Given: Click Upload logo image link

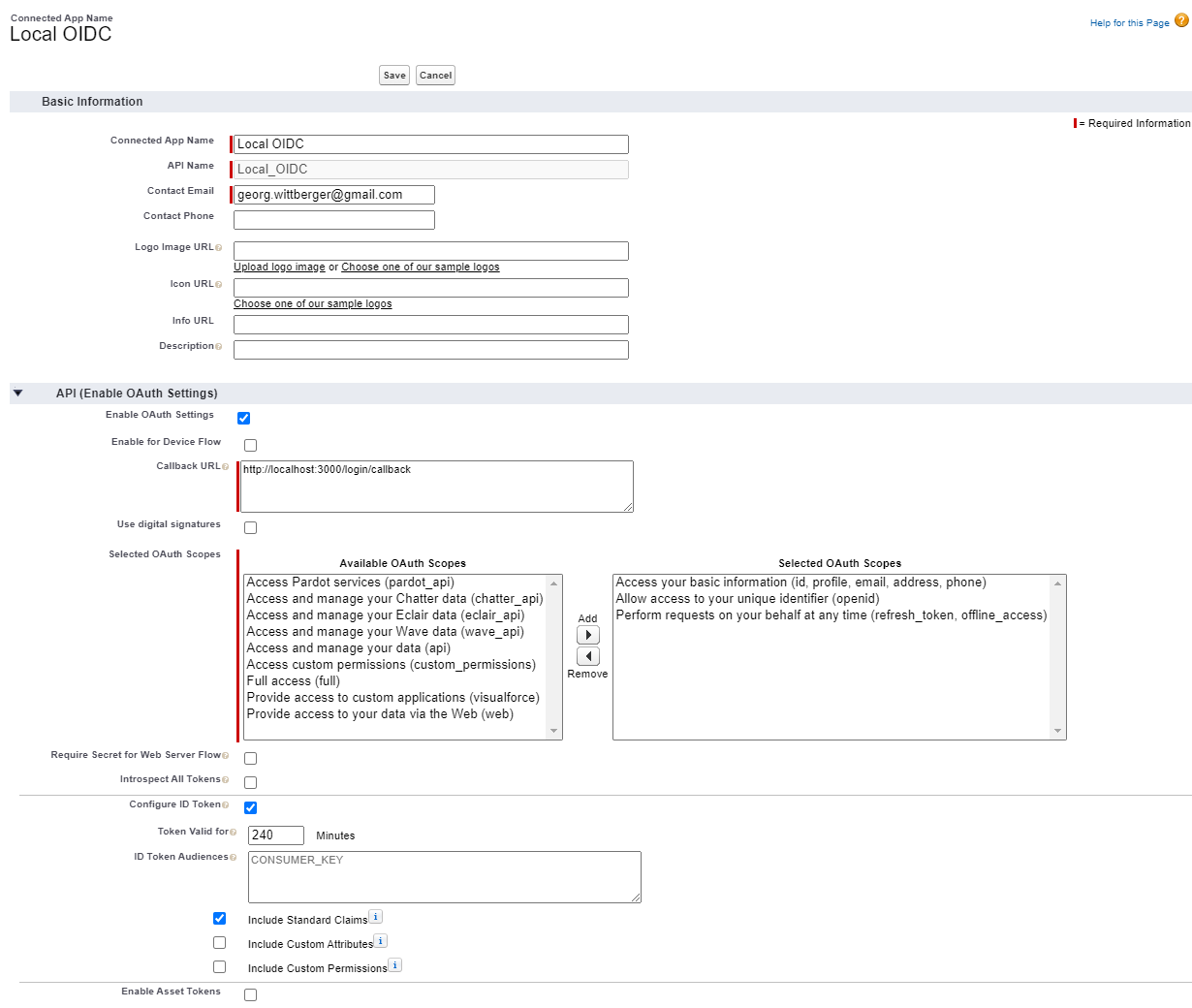Looking at the screenshot, I should pos(279,268).
